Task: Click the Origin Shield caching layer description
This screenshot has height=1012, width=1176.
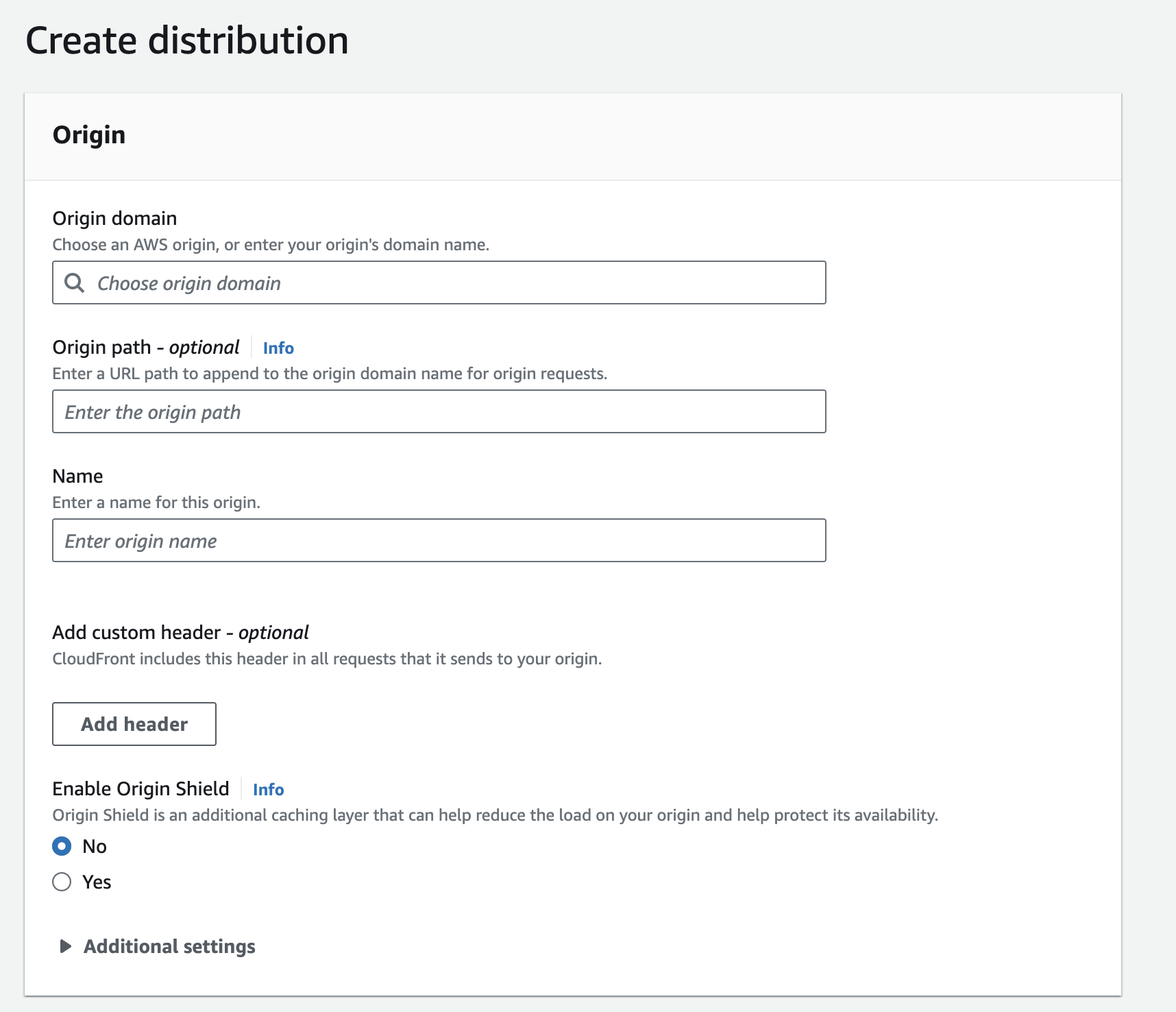Action: pos(495,815)
